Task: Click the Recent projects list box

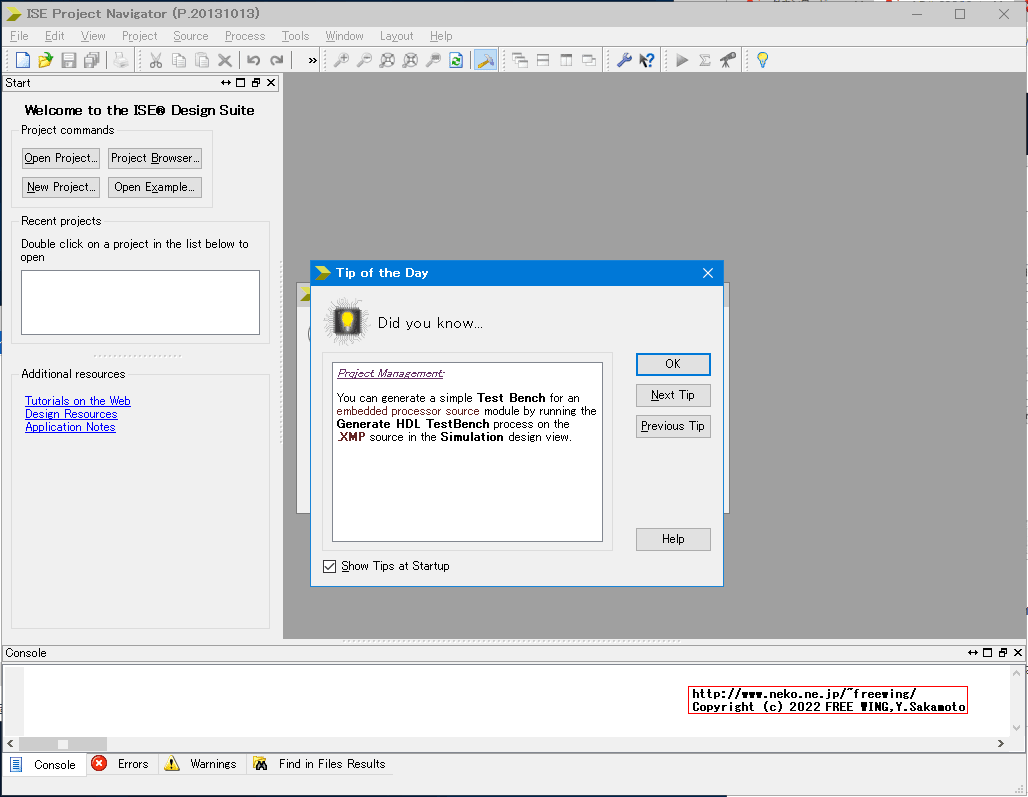Action: pyautogui.click(x=140, y=302)
